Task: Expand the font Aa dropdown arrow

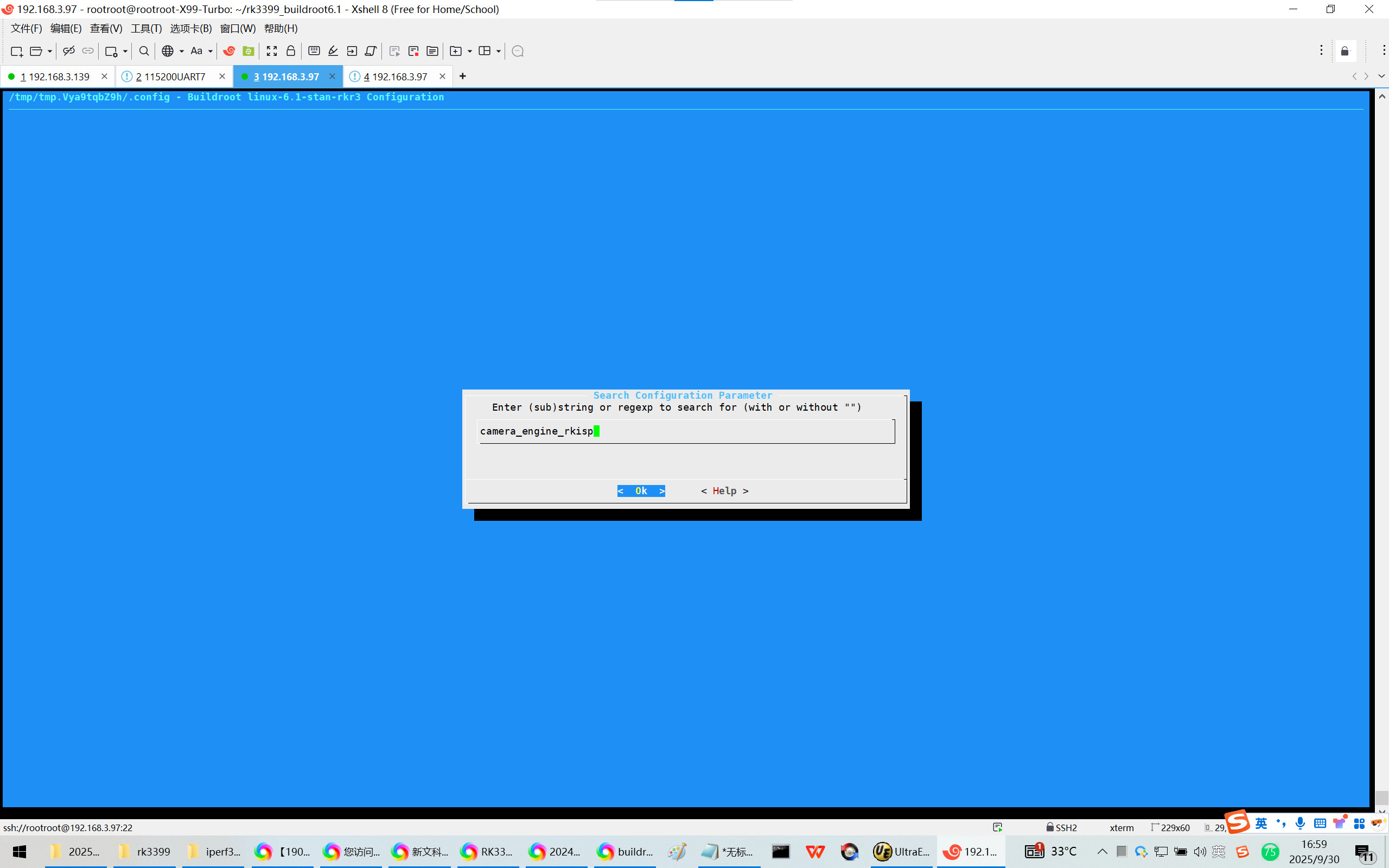Action: pos(211,51)
